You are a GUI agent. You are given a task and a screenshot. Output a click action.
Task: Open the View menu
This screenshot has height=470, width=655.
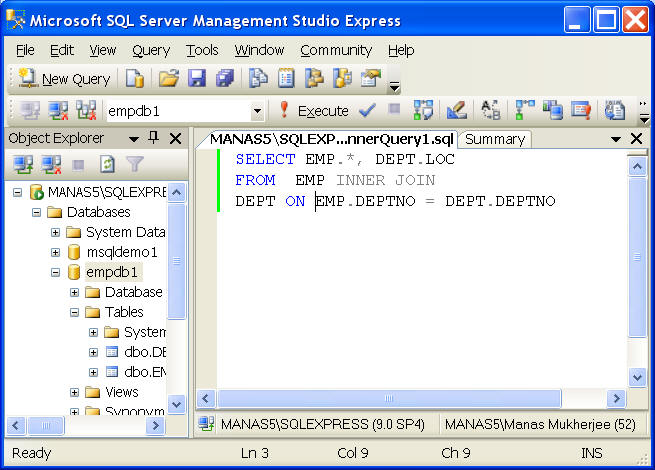click(x=102, y=51)
